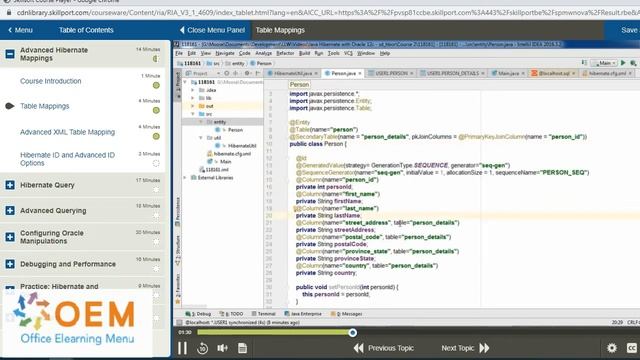The image size is (640, 360).
Task: Open Table of Contents
Action: 86,30
